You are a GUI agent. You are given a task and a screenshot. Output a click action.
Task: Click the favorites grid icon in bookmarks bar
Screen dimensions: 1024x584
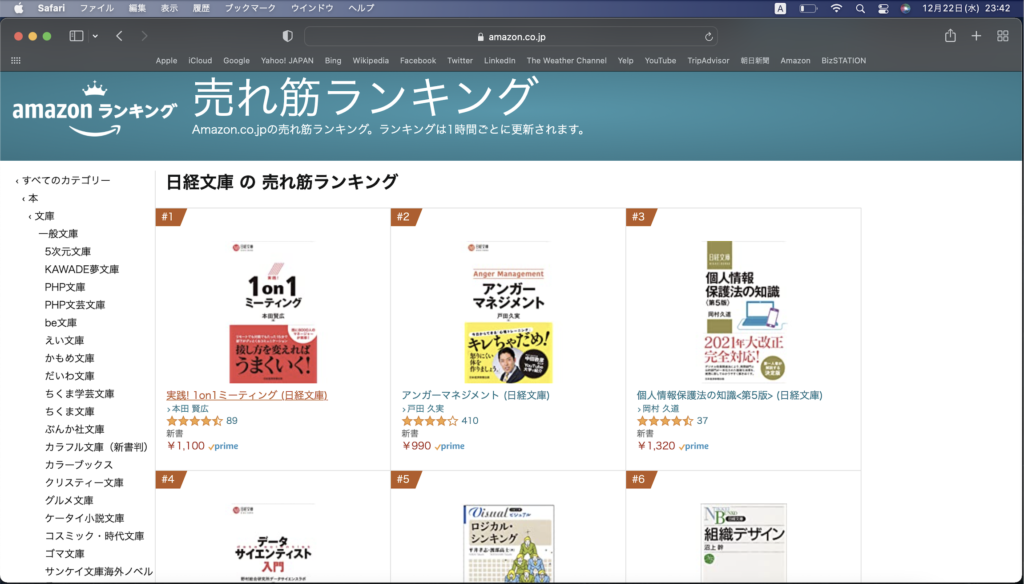coord(15,60)
